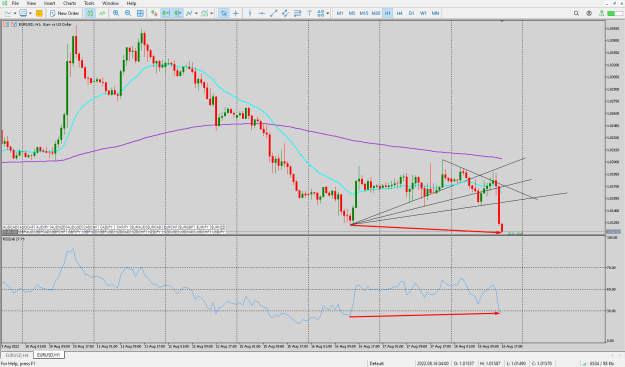Click the green signals icon

(x=601, y=13)
